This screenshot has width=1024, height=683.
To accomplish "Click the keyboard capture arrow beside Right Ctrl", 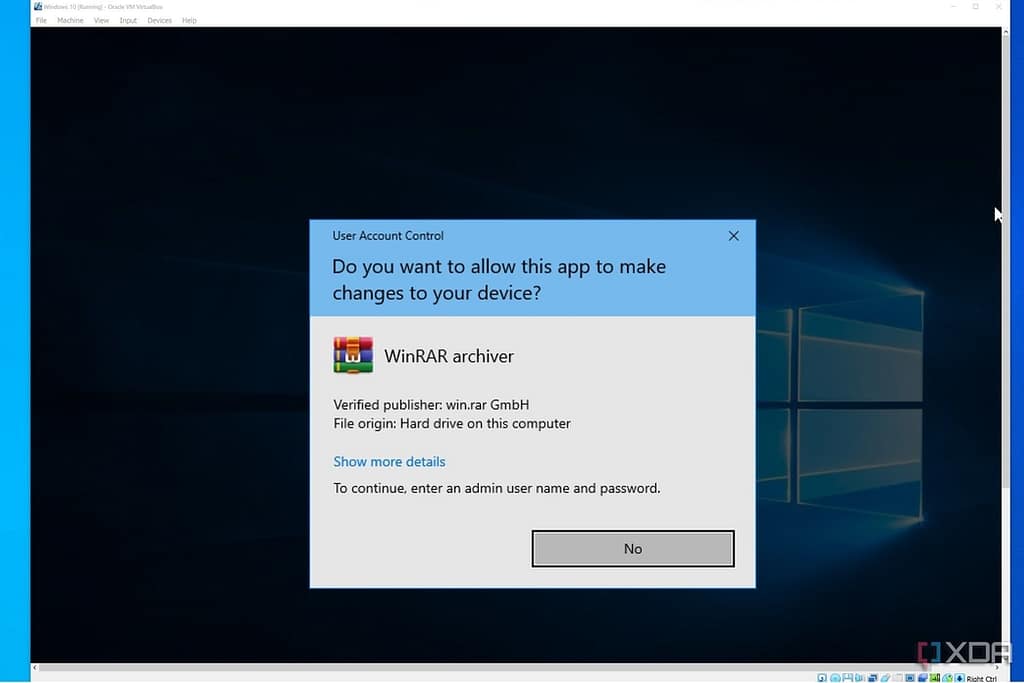I will click(959, 678).
